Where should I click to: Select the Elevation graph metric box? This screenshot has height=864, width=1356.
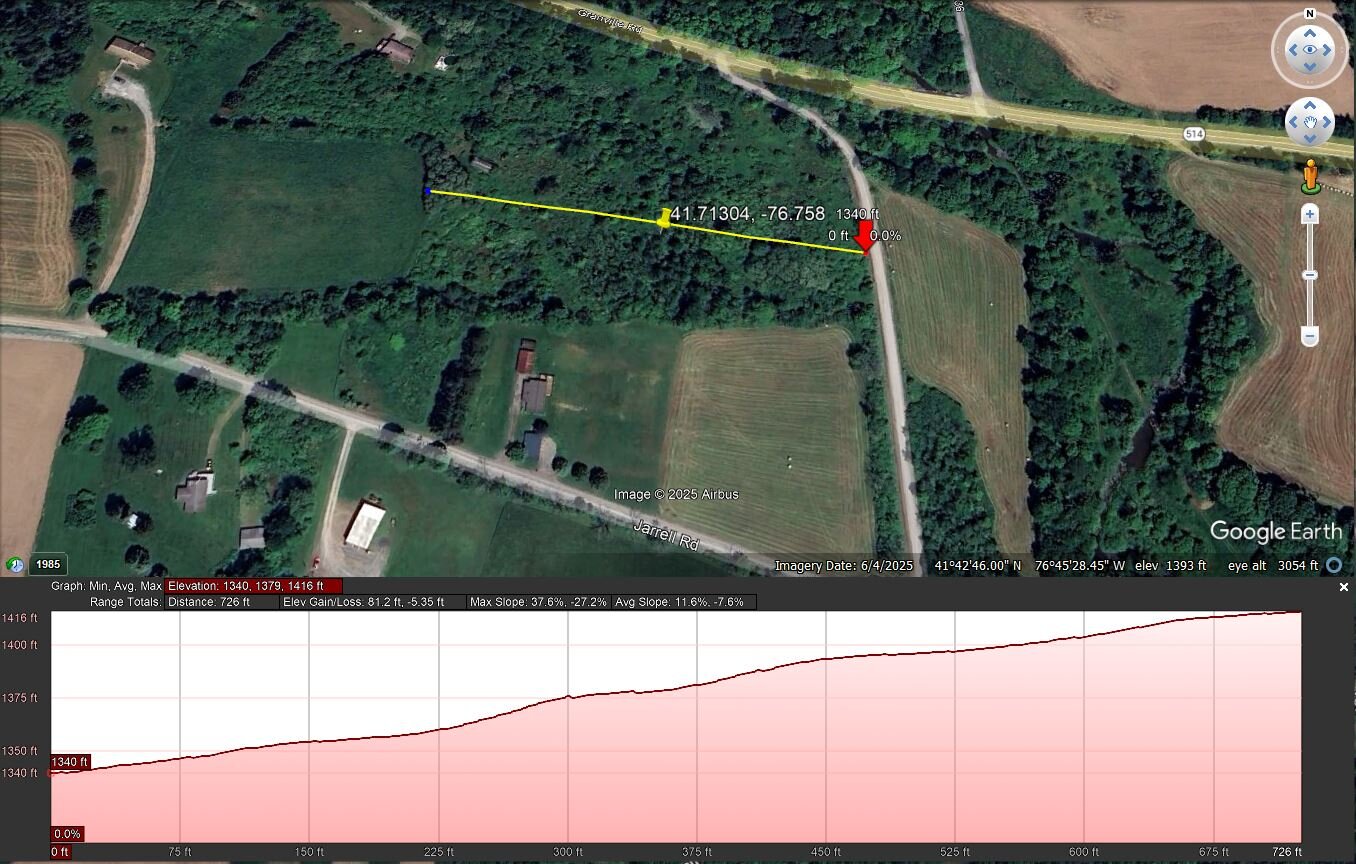[254, 586]
